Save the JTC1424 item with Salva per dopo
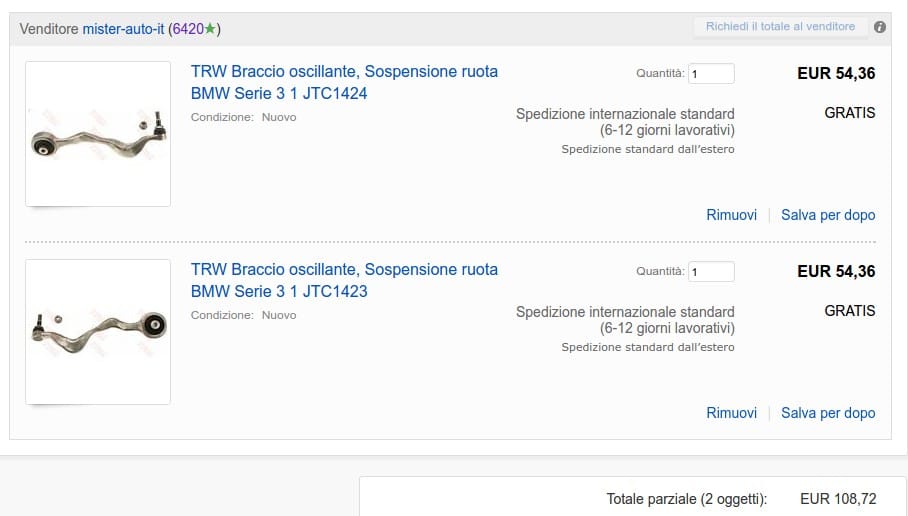The width and height of the screenshot is (908, 516). coord(828,215)
